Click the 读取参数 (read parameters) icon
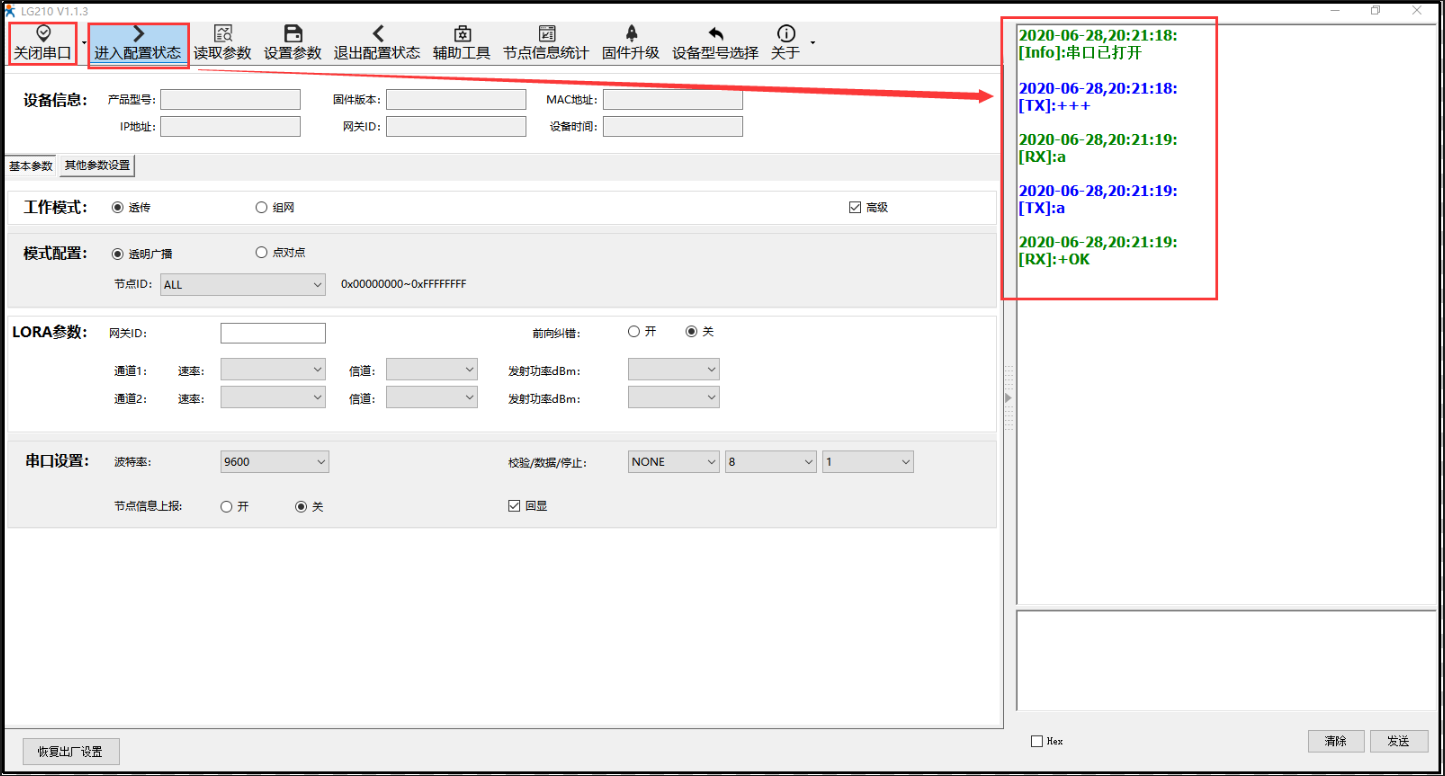 223,35
